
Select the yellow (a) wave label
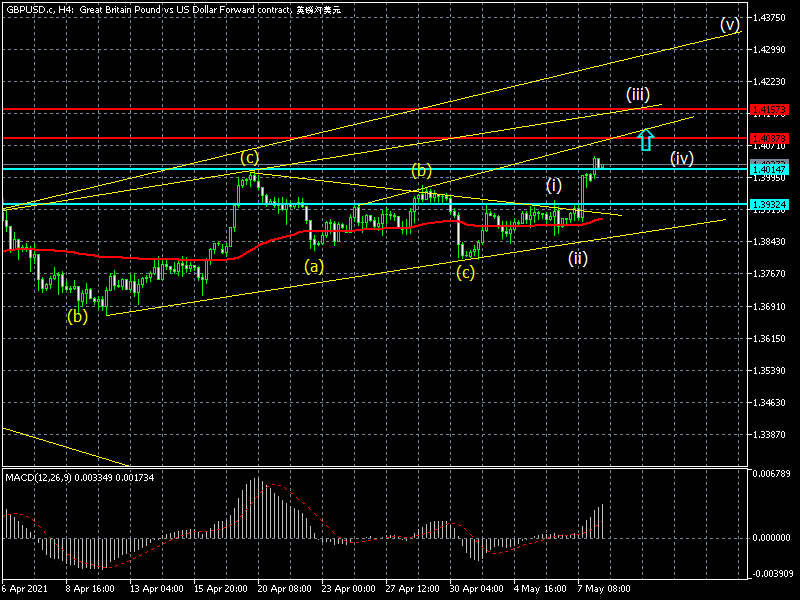click(x=314, y=266)
